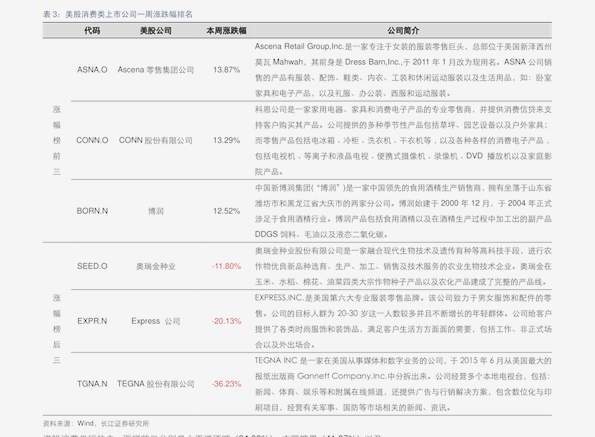Click description line starting '奥瑞金种业股份有限公司'

click(x=403, y=251)
